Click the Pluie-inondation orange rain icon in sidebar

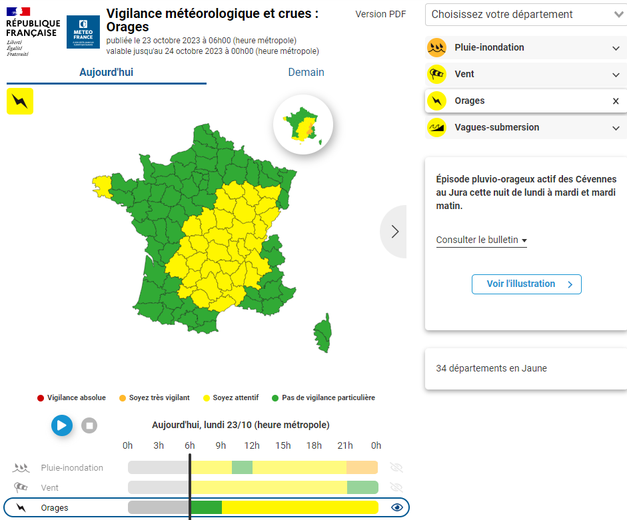(x=437, y=48)
